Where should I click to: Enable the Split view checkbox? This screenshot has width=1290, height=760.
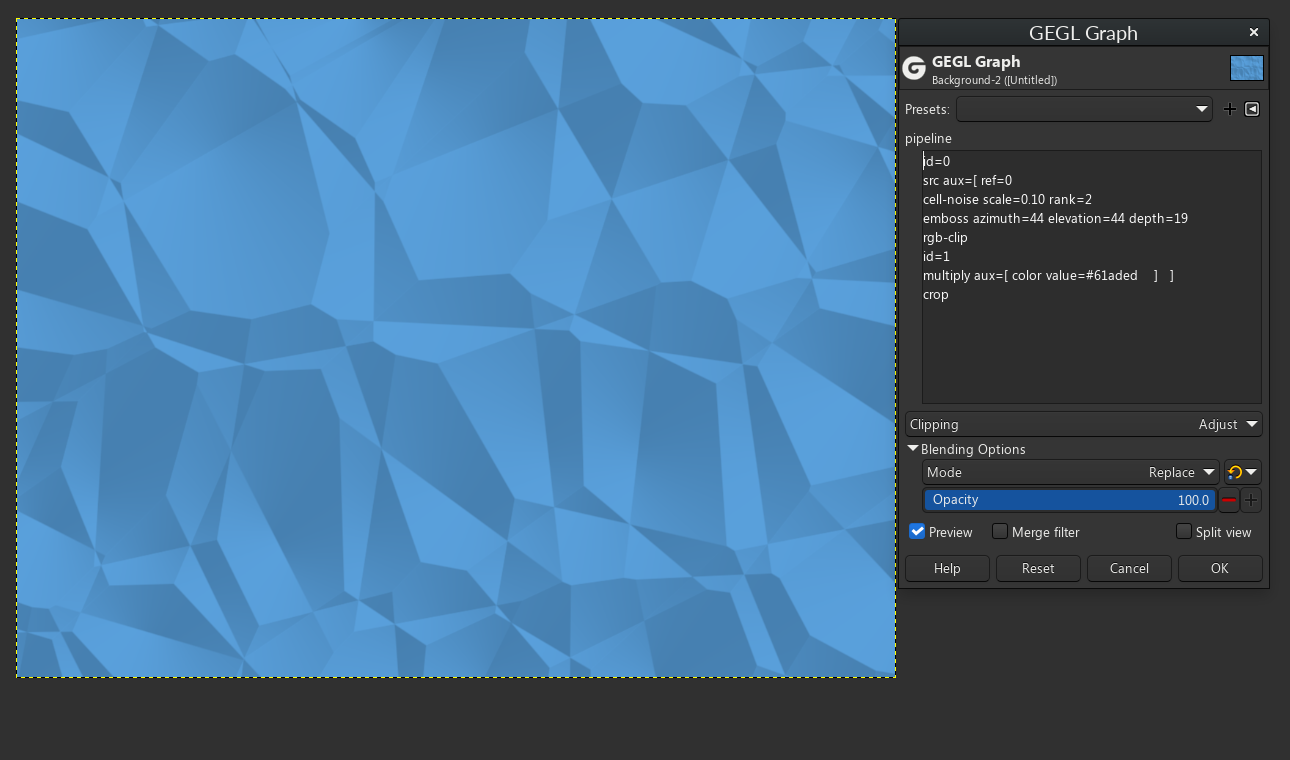coord(1184,531)
